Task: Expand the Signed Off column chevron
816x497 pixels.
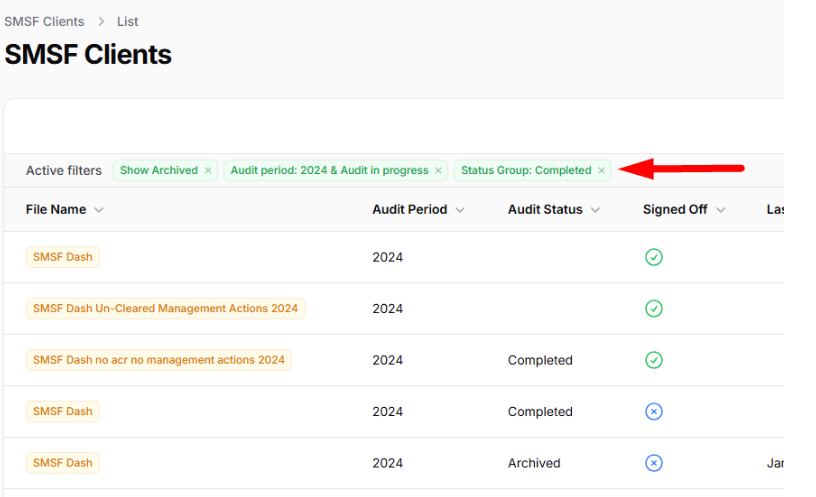Action: click(x=720, y=210)
